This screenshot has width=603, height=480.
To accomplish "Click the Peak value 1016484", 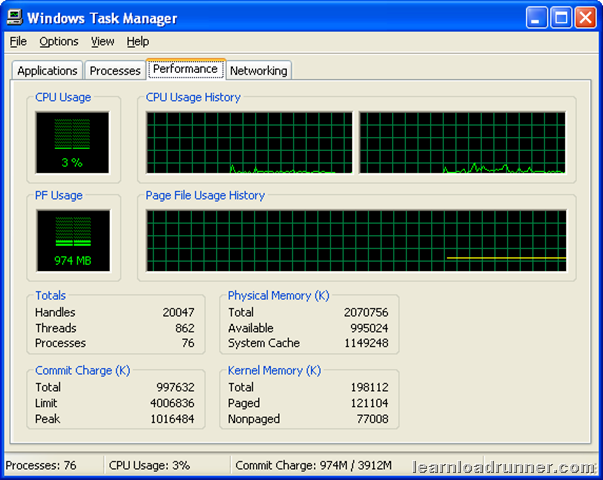I will (x=172, y=418).
